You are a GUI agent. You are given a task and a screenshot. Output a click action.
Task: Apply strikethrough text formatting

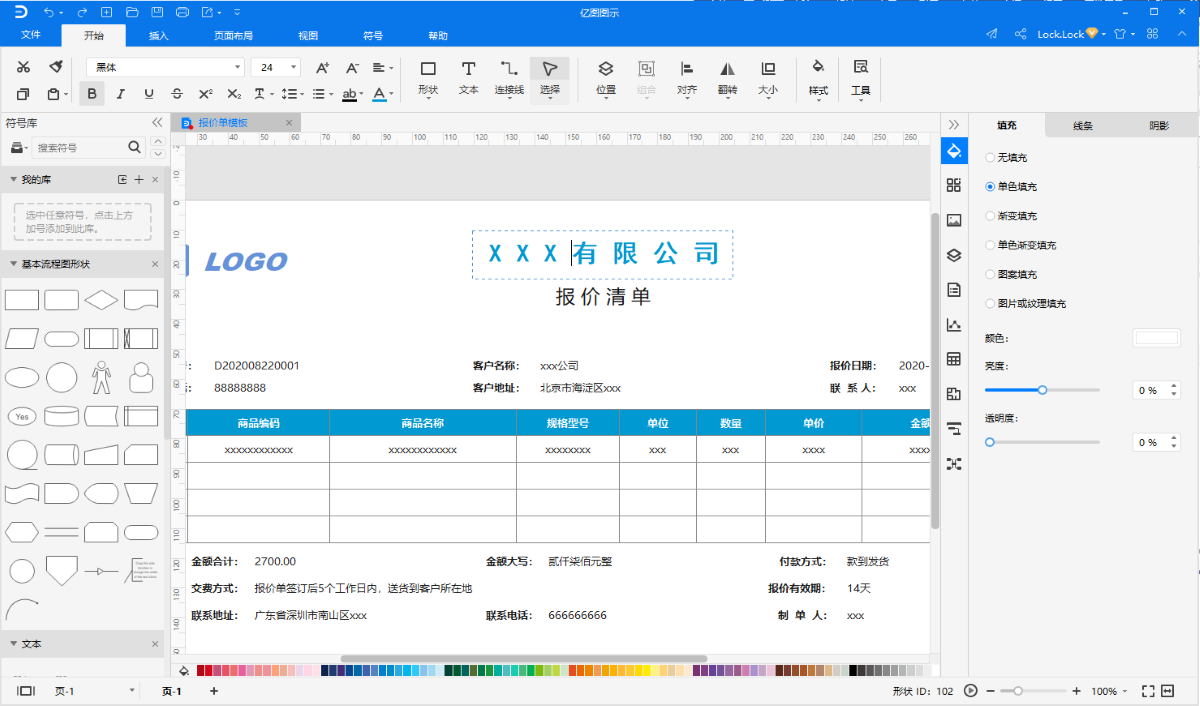pyautogui.click(x=177, y=94)
